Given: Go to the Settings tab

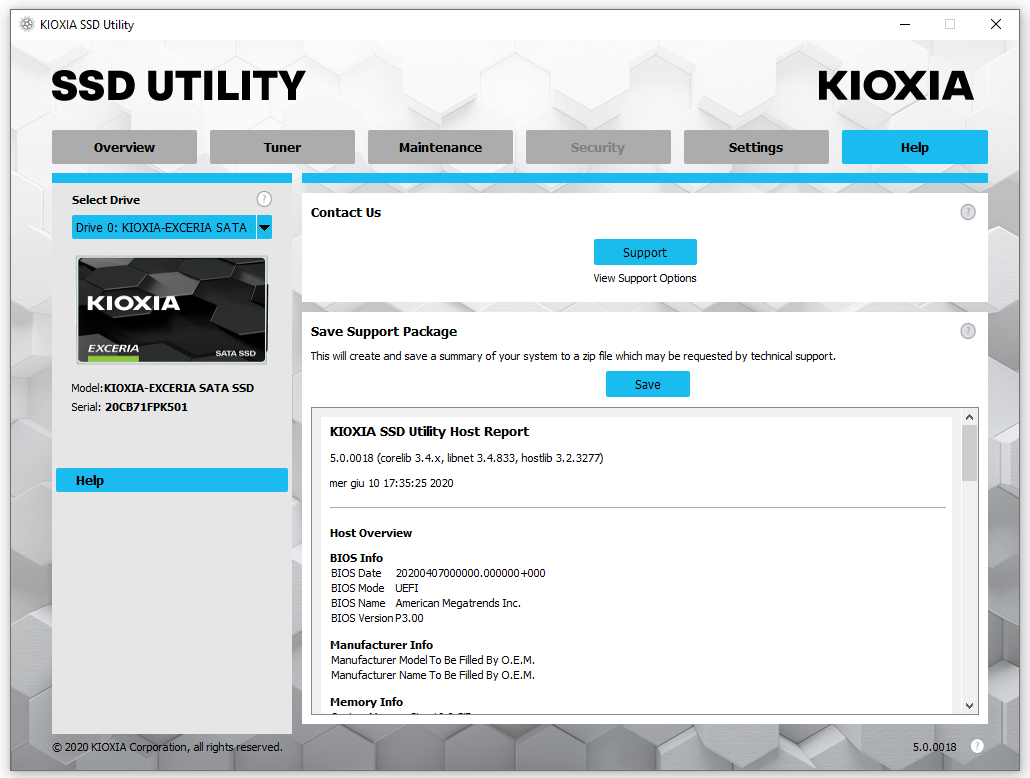Looking at the screenshot, I should 756,147.
